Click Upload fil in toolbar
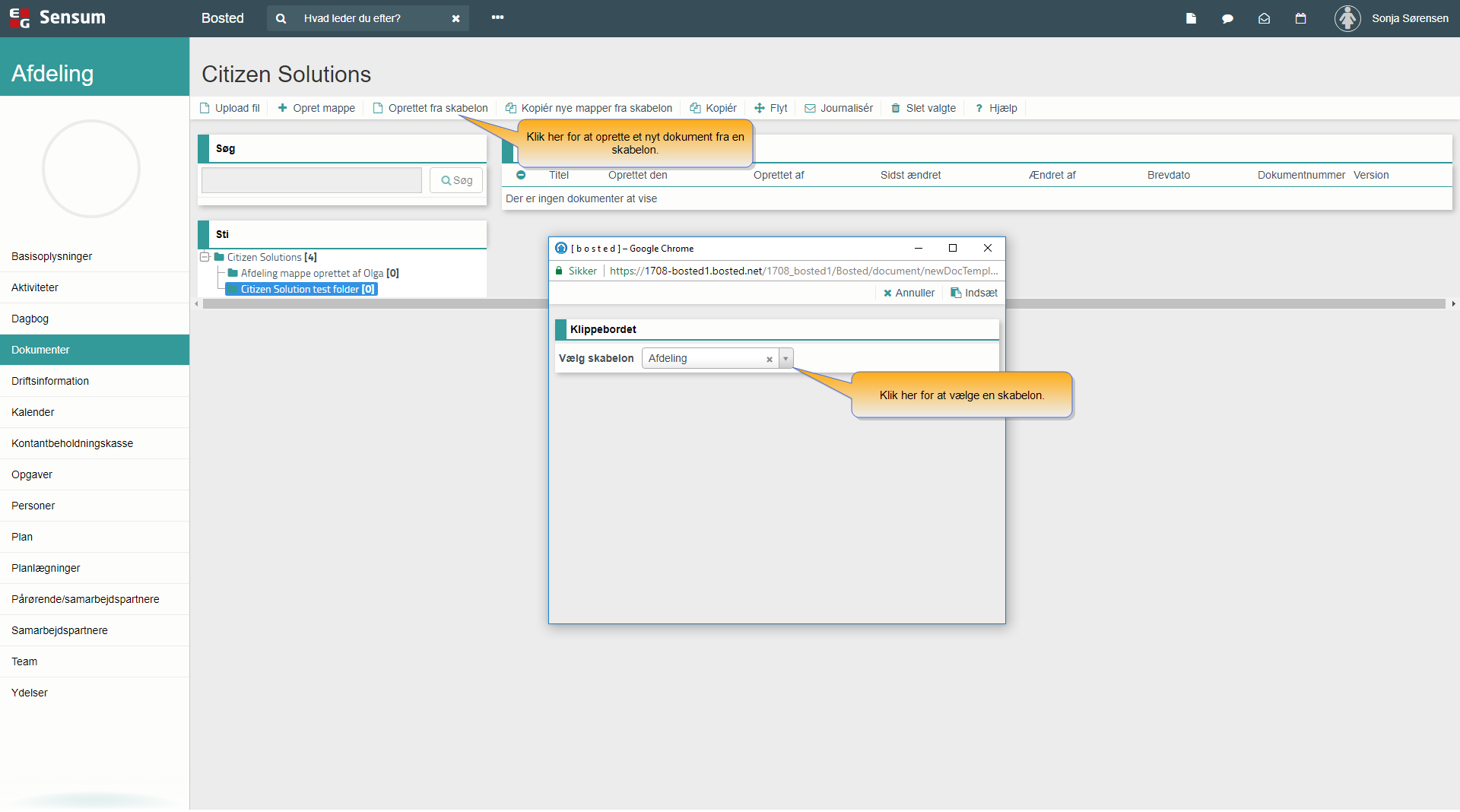 (230, 108)
